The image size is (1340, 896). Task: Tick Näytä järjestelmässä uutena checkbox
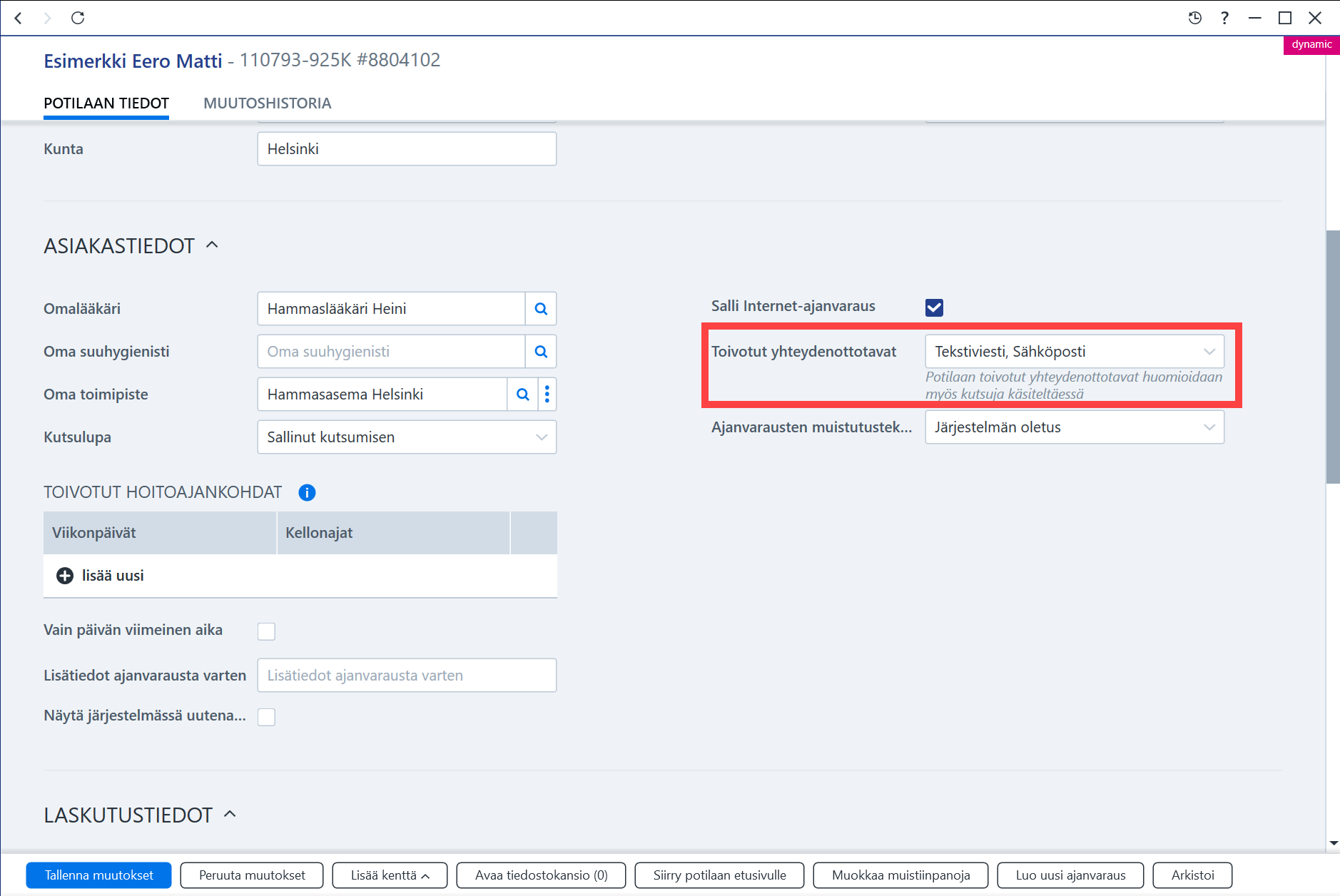pyautogui.click(x=266, y=717)
